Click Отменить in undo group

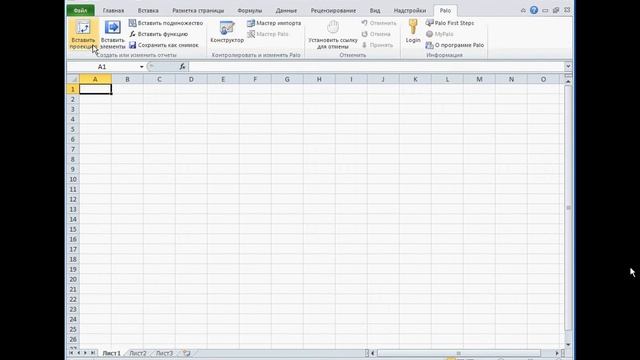(x=379, y=23)
